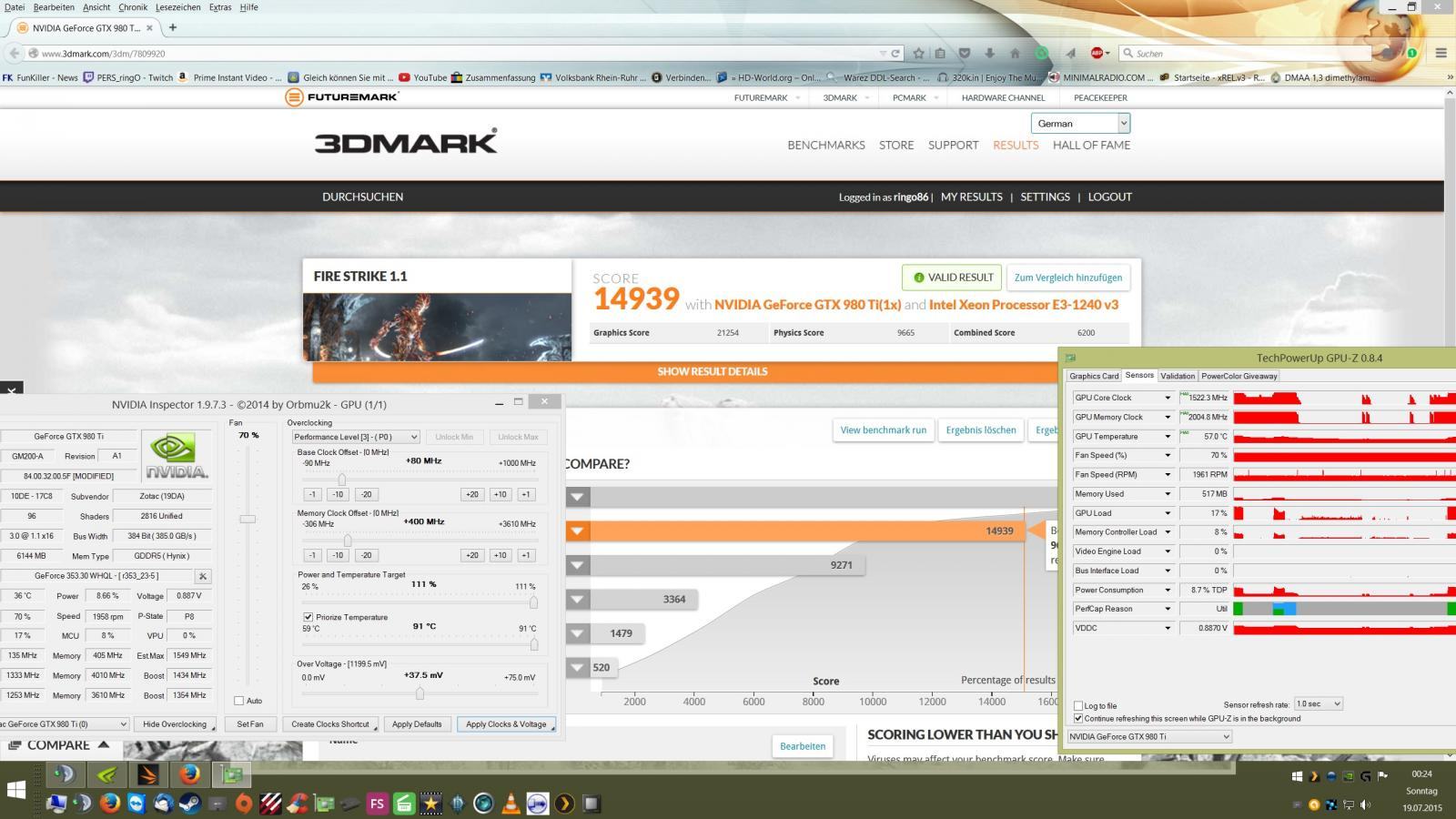Click Zum Vergleich hinzufügen button
The image size is (1456, 819).
tap(1068, 278)
